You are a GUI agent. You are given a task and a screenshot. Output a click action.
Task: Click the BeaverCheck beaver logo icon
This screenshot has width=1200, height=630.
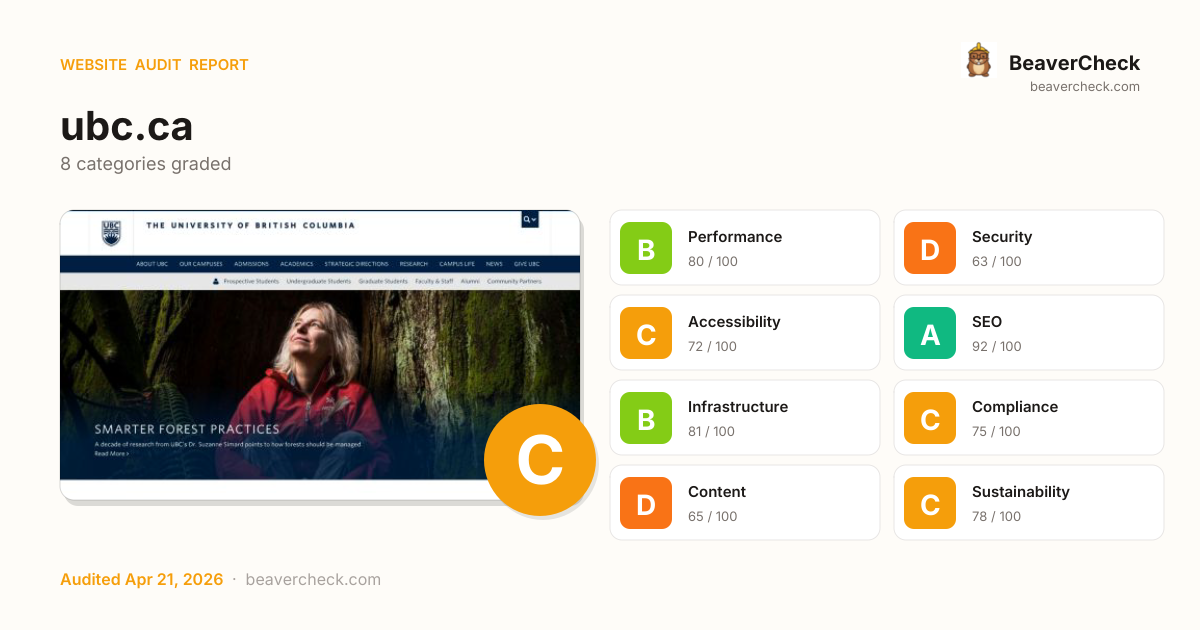(x=978, y=61)
